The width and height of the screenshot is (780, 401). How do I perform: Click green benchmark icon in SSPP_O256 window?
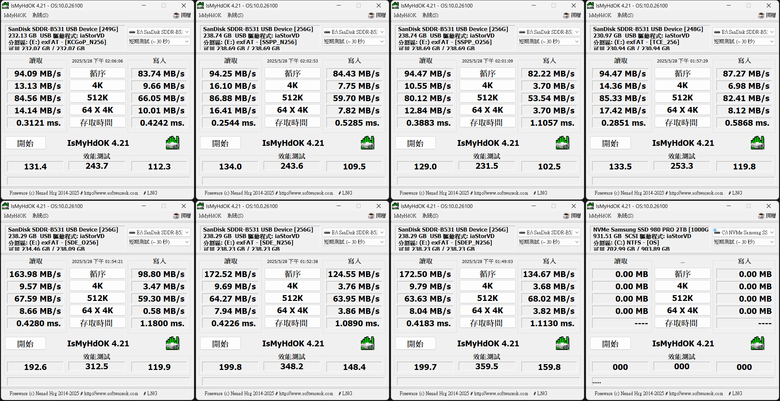563,143
